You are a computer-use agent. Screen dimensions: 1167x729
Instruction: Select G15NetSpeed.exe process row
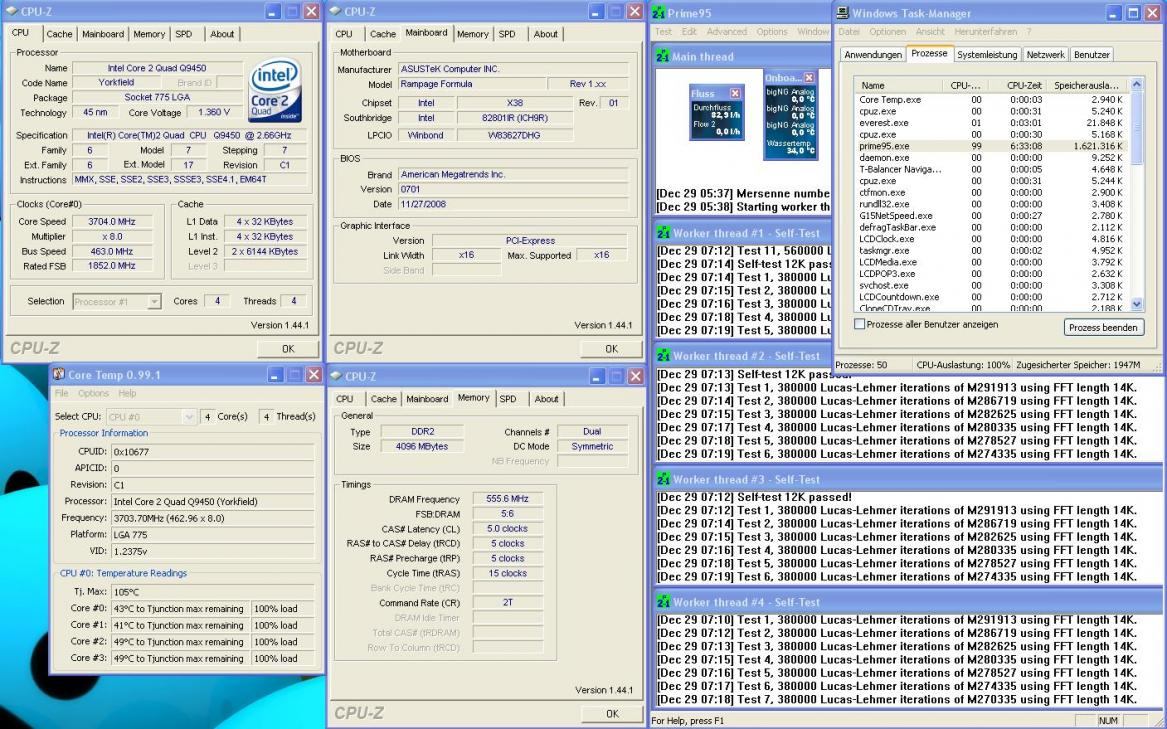(x=991, y=216)
